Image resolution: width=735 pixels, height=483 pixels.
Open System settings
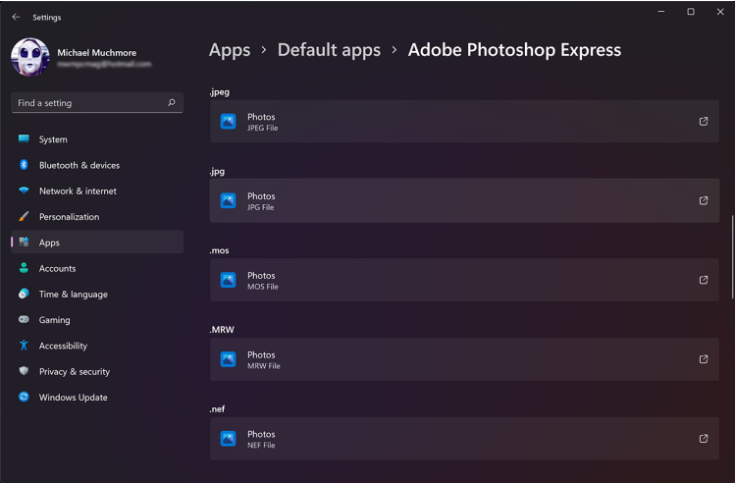click(x=97, y=139)
